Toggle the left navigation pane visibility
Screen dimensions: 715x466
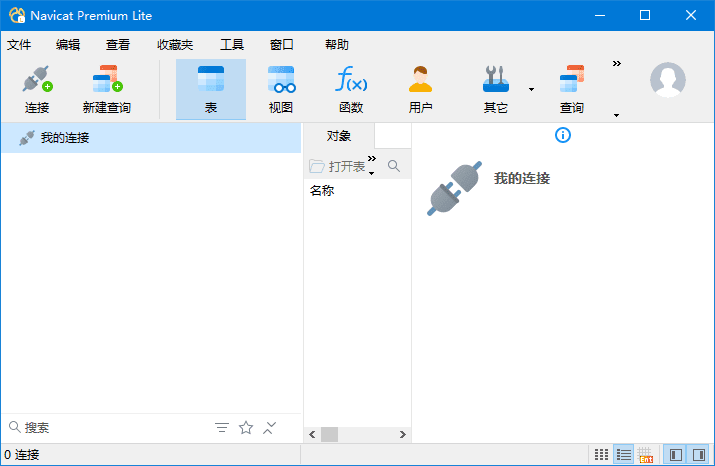click(676, 455)
